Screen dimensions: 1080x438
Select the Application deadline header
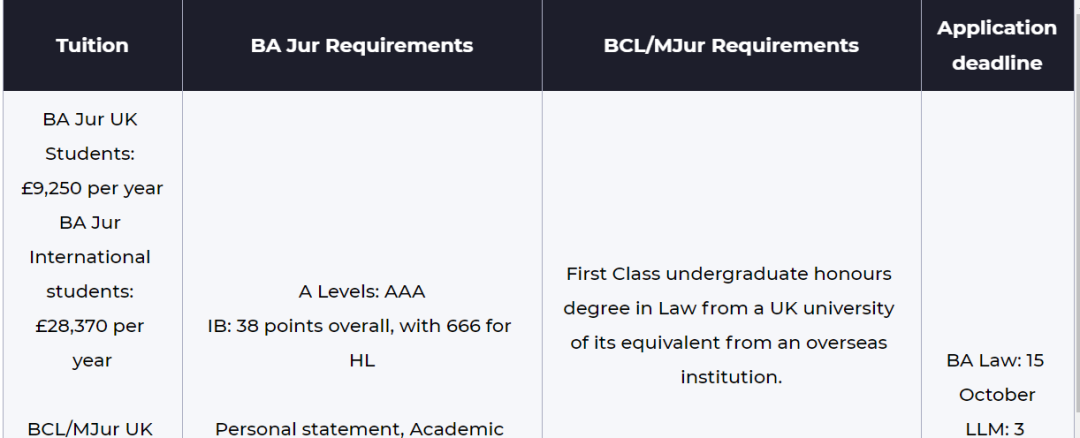tap(996, 45)
